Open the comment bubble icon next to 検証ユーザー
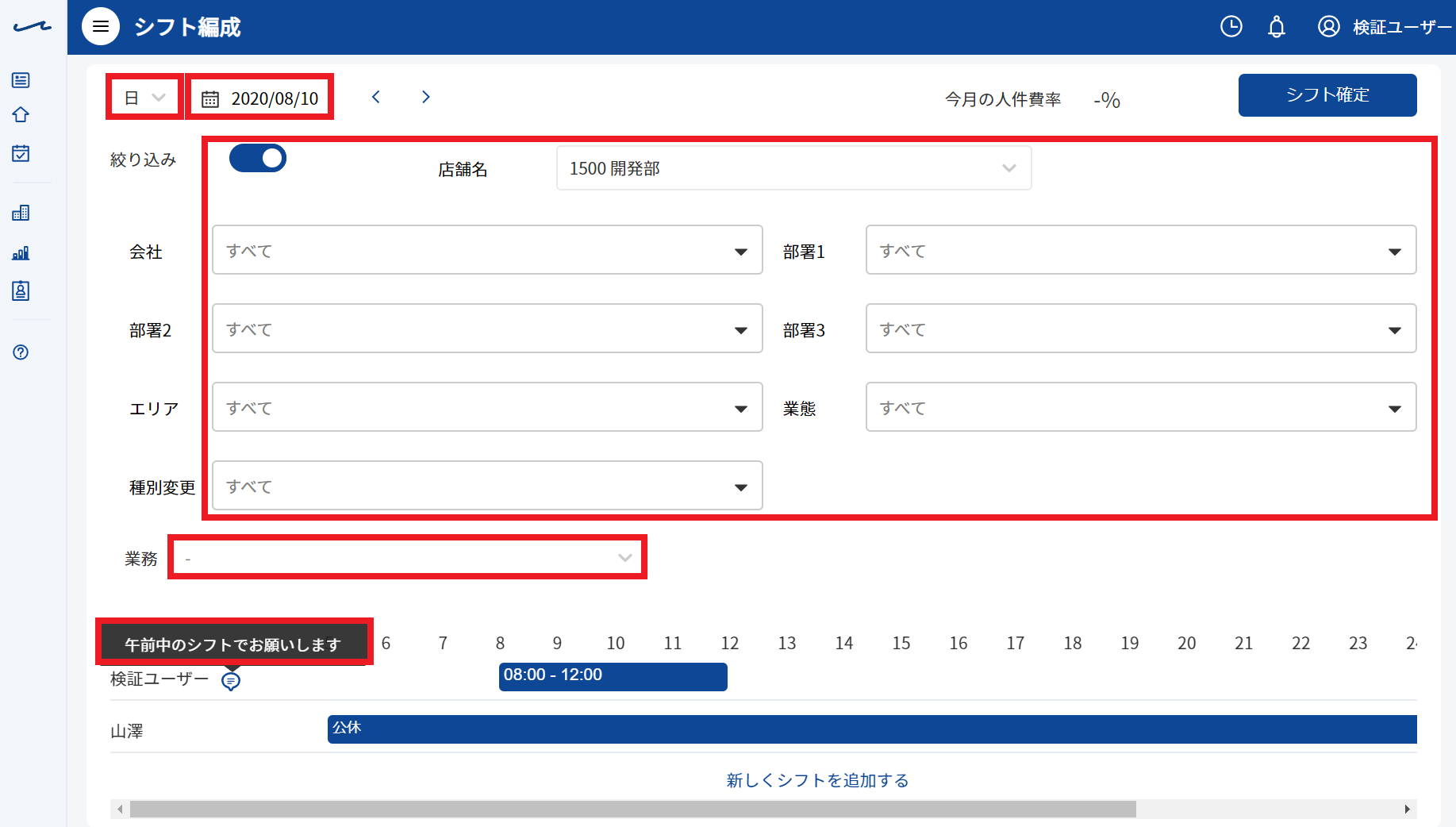Screen dimensions: 1456x827 [x=231, y=681]
